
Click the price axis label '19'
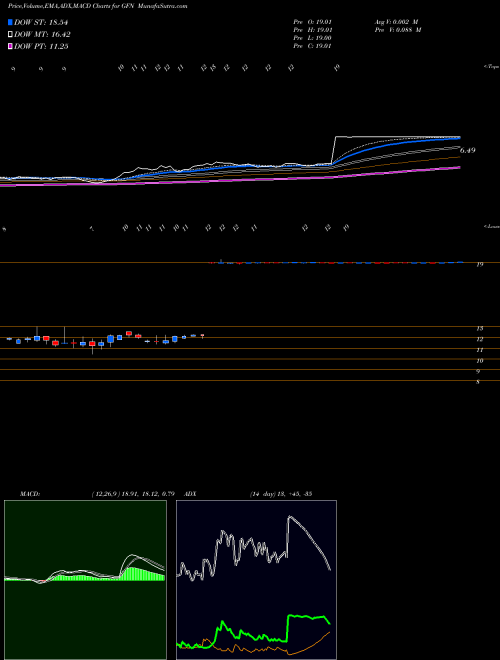tap(479, 264)
